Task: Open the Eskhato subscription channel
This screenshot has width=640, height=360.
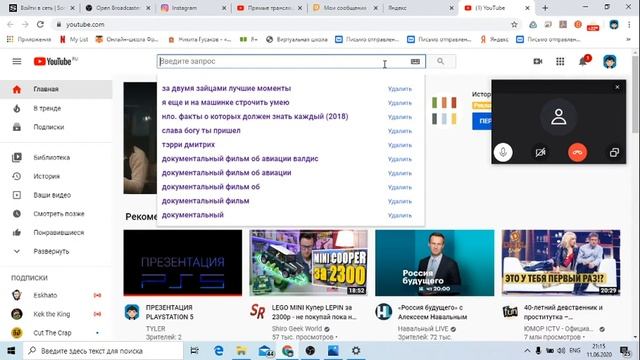Action: [56, 295]
